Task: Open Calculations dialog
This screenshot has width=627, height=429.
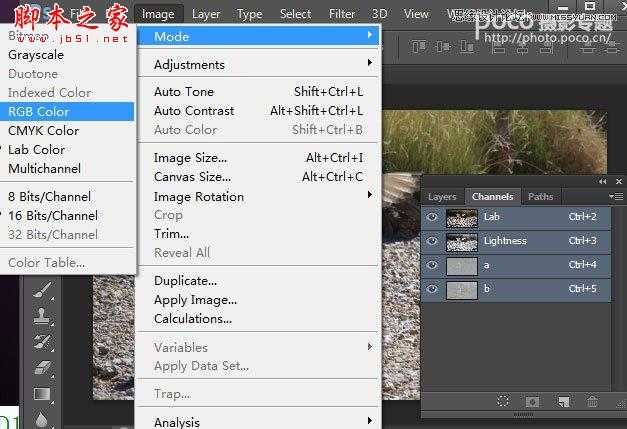Action: [x=259, y=319]
